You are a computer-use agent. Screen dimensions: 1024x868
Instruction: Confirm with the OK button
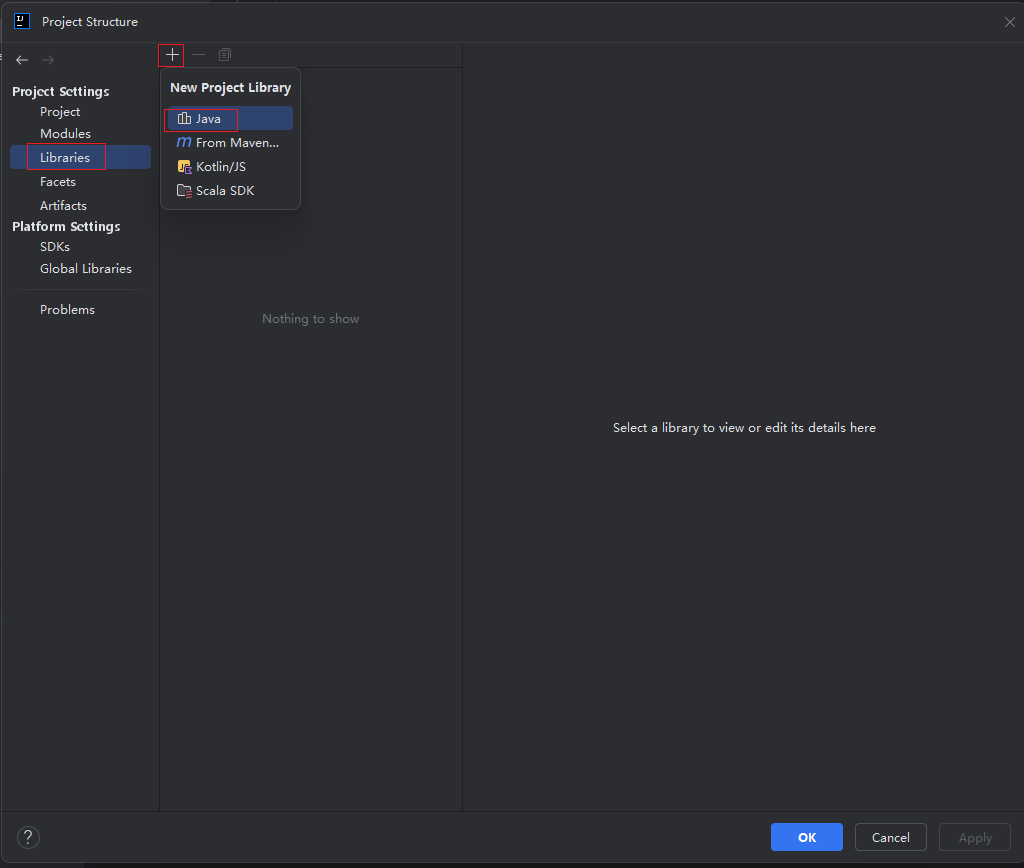pos(807,837)
